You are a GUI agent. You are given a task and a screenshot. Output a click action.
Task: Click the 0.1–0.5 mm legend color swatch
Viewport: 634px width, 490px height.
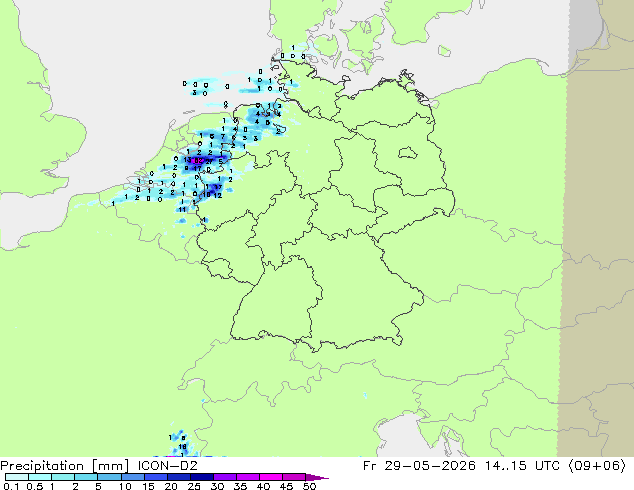(x=17, y=477)
